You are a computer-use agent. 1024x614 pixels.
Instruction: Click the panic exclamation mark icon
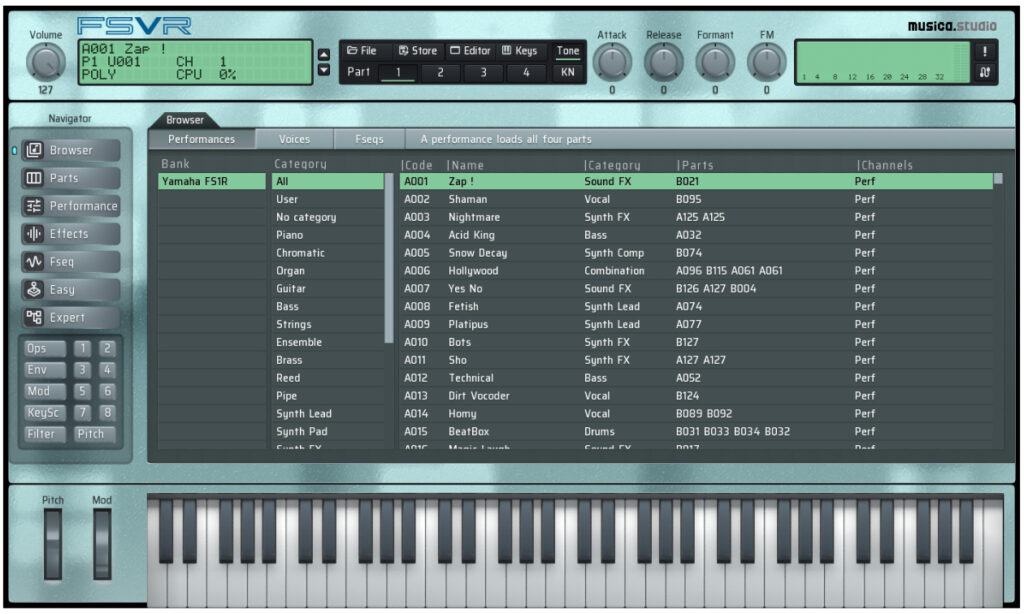coord(984,52)
